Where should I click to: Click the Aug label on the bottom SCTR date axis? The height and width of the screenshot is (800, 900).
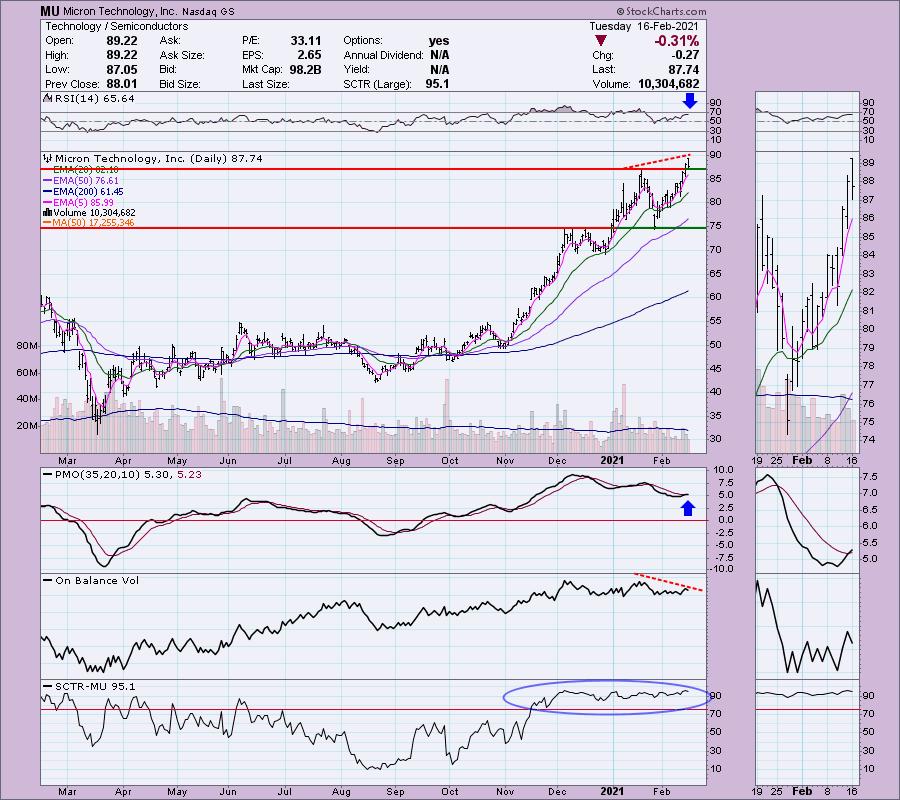[x=342, y=792]
